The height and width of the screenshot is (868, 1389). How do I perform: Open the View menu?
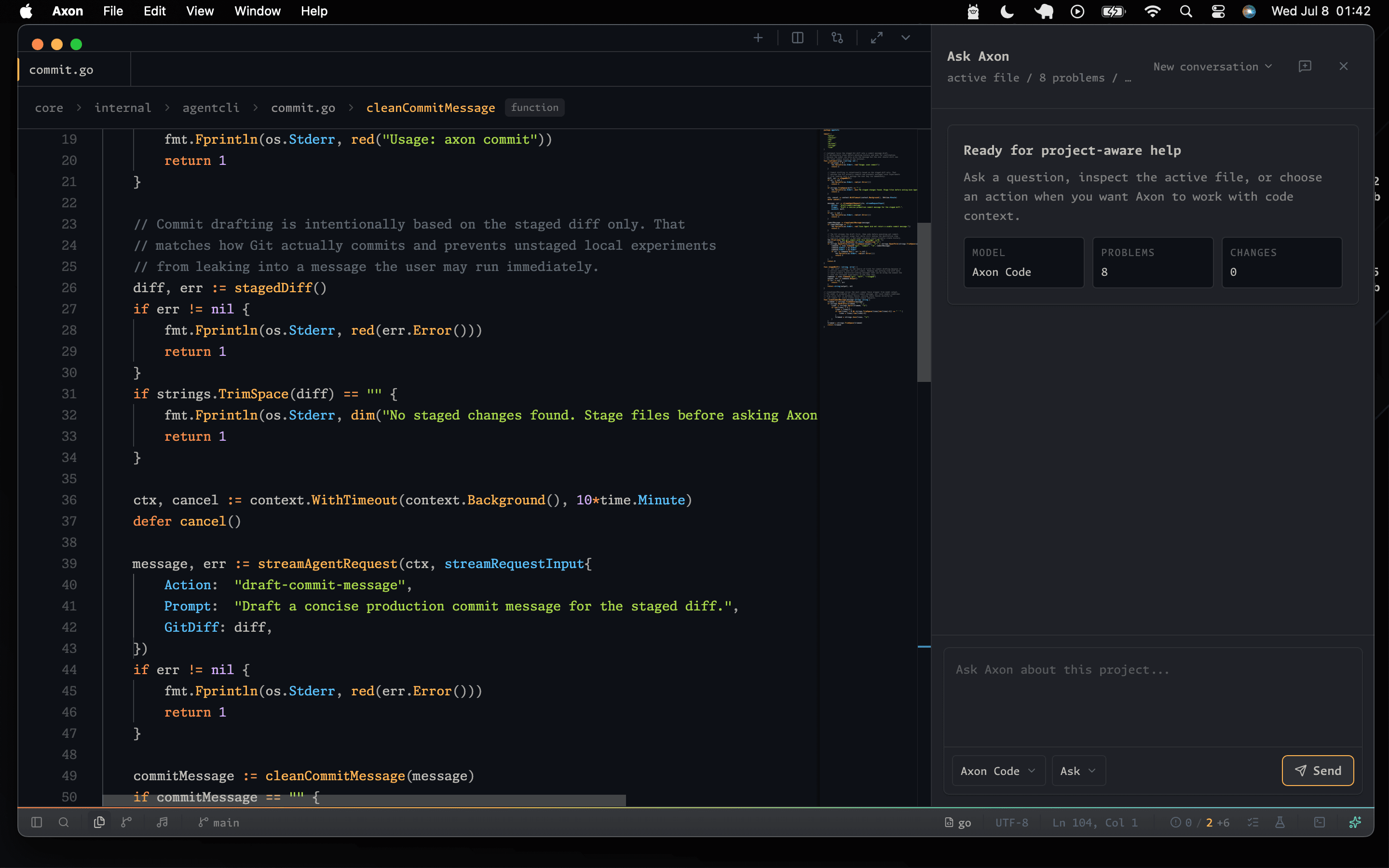200,11
